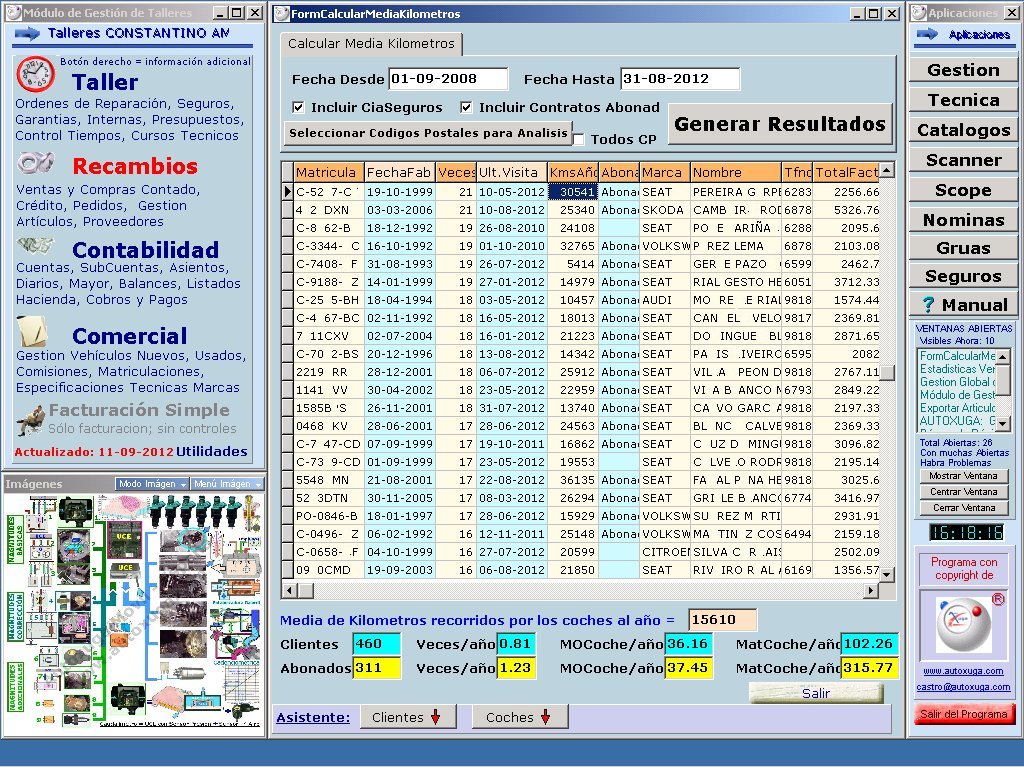Click the red arrow on Clientes assistant
The height and width of the screenshot is (768, 1024).
point(435,717)
